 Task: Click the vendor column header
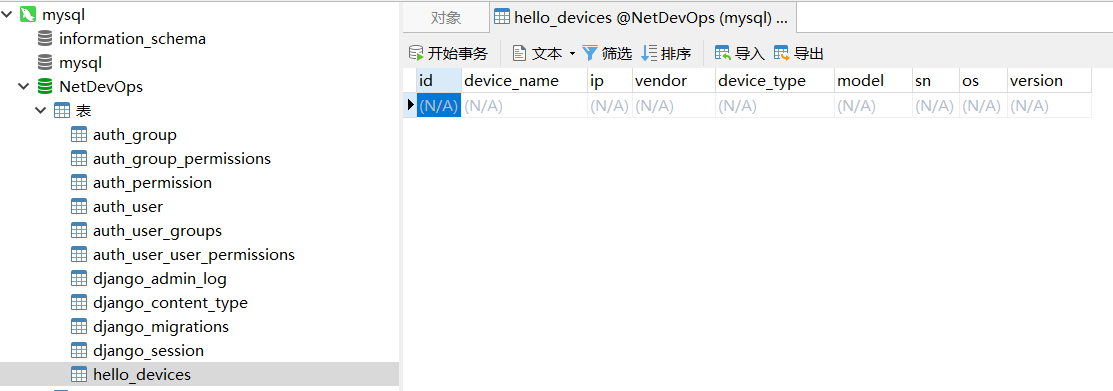[674, 81]
